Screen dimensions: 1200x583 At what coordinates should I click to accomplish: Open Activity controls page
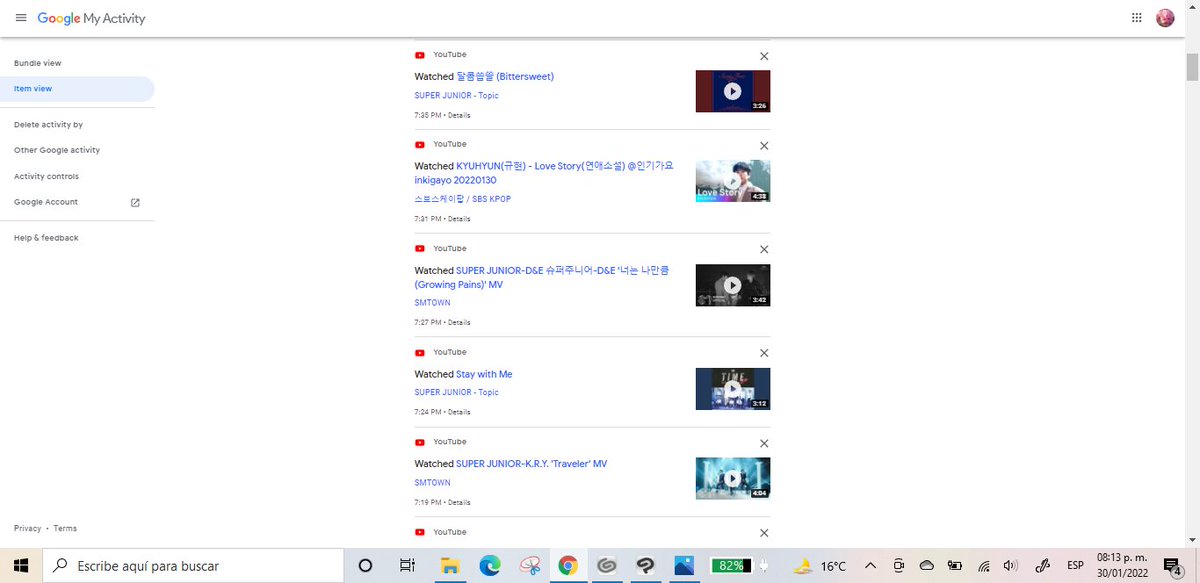[x=46, y=176]
